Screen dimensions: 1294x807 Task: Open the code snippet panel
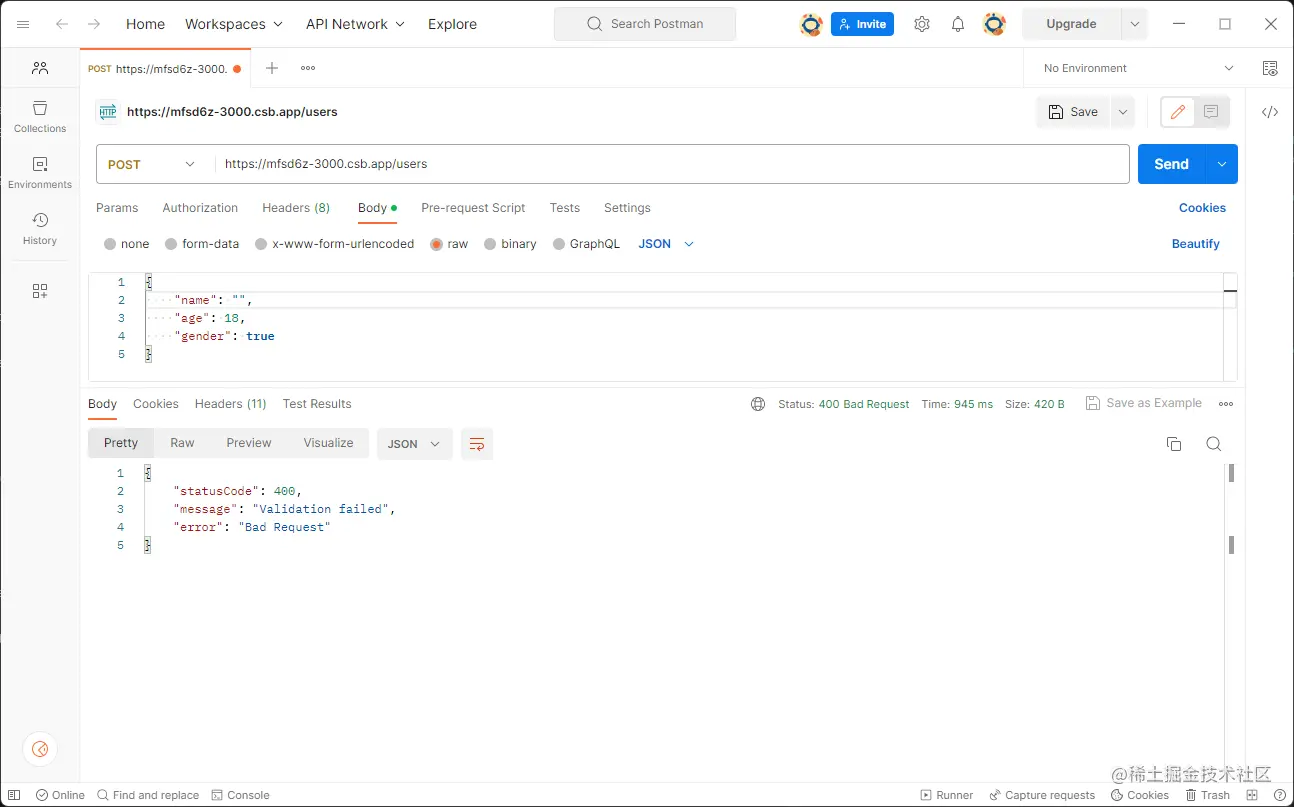[x=1270, y=112]
